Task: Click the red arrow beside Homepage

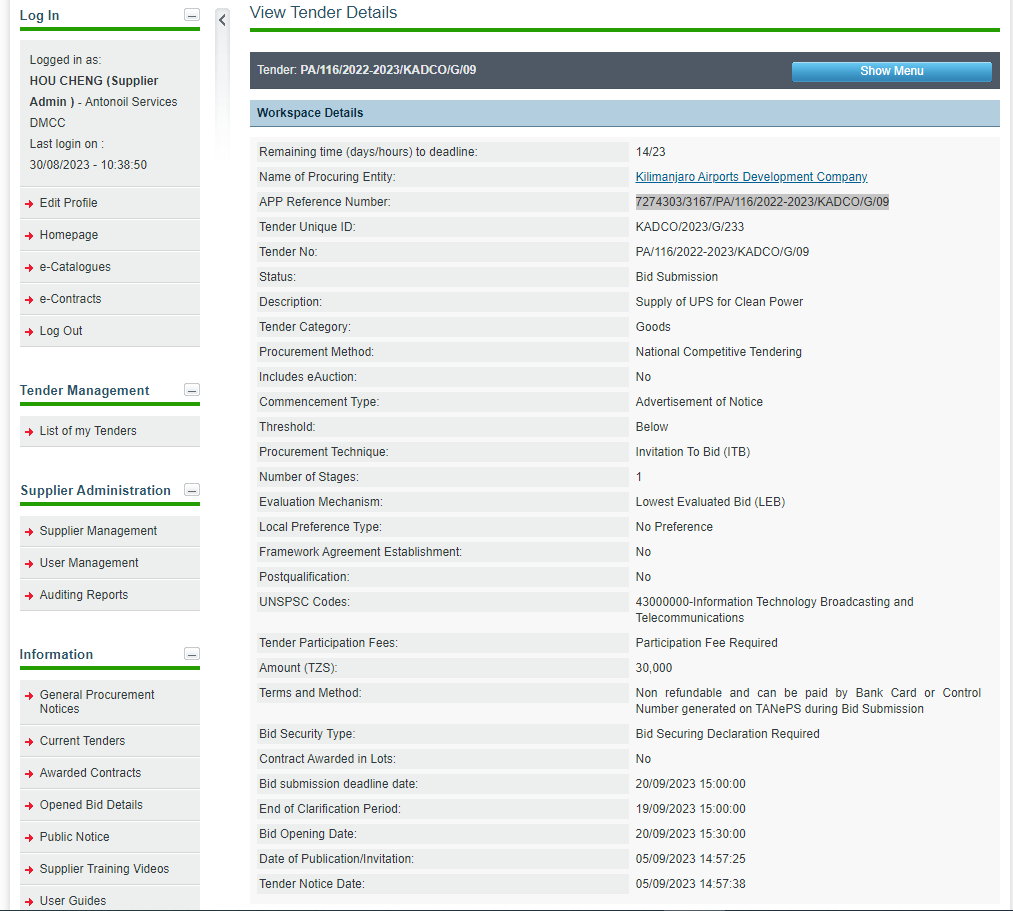Action: pos(29,236)
